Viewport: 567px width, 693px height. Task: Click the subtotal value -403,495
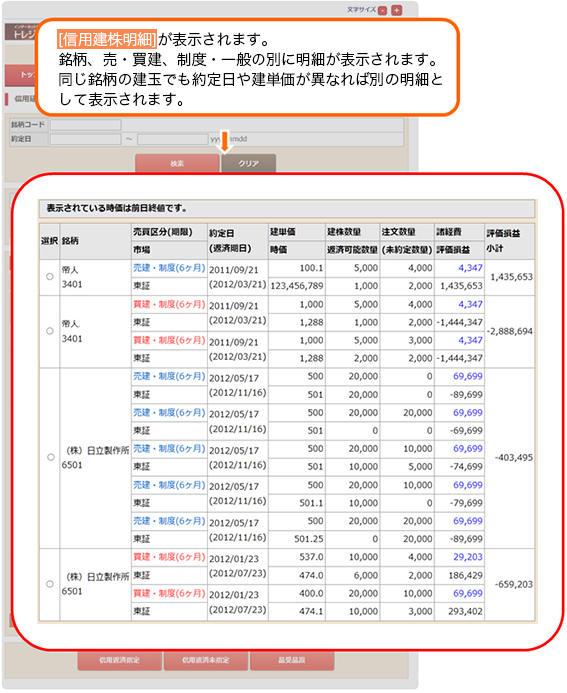point(514,457)
